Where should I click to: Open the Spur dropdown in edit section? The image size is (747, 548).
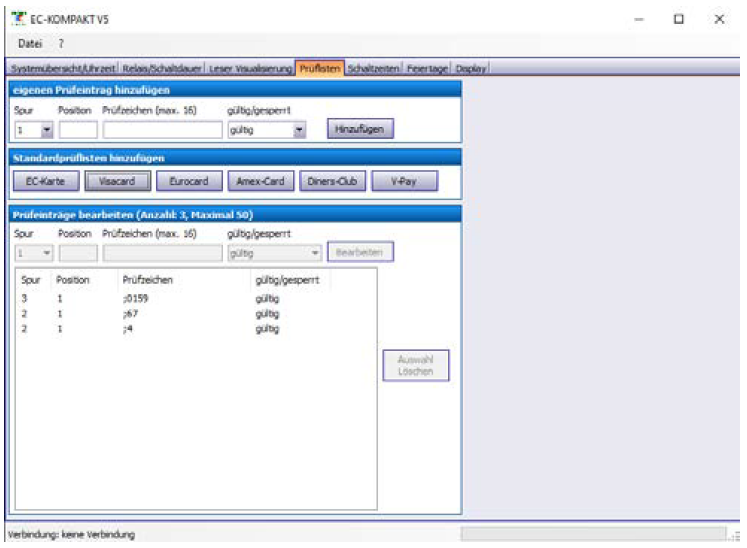click(x=33, y=253)
